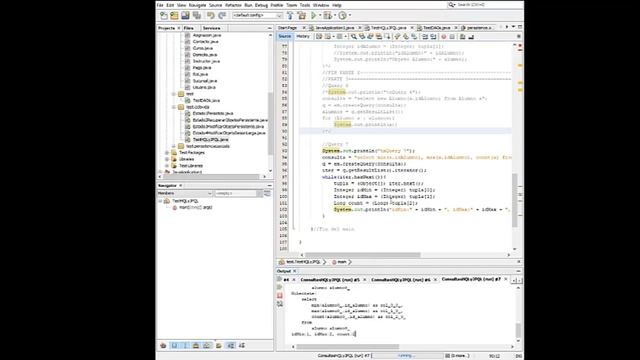
Task: Close the Output panel tab
Action: point(295,271)
